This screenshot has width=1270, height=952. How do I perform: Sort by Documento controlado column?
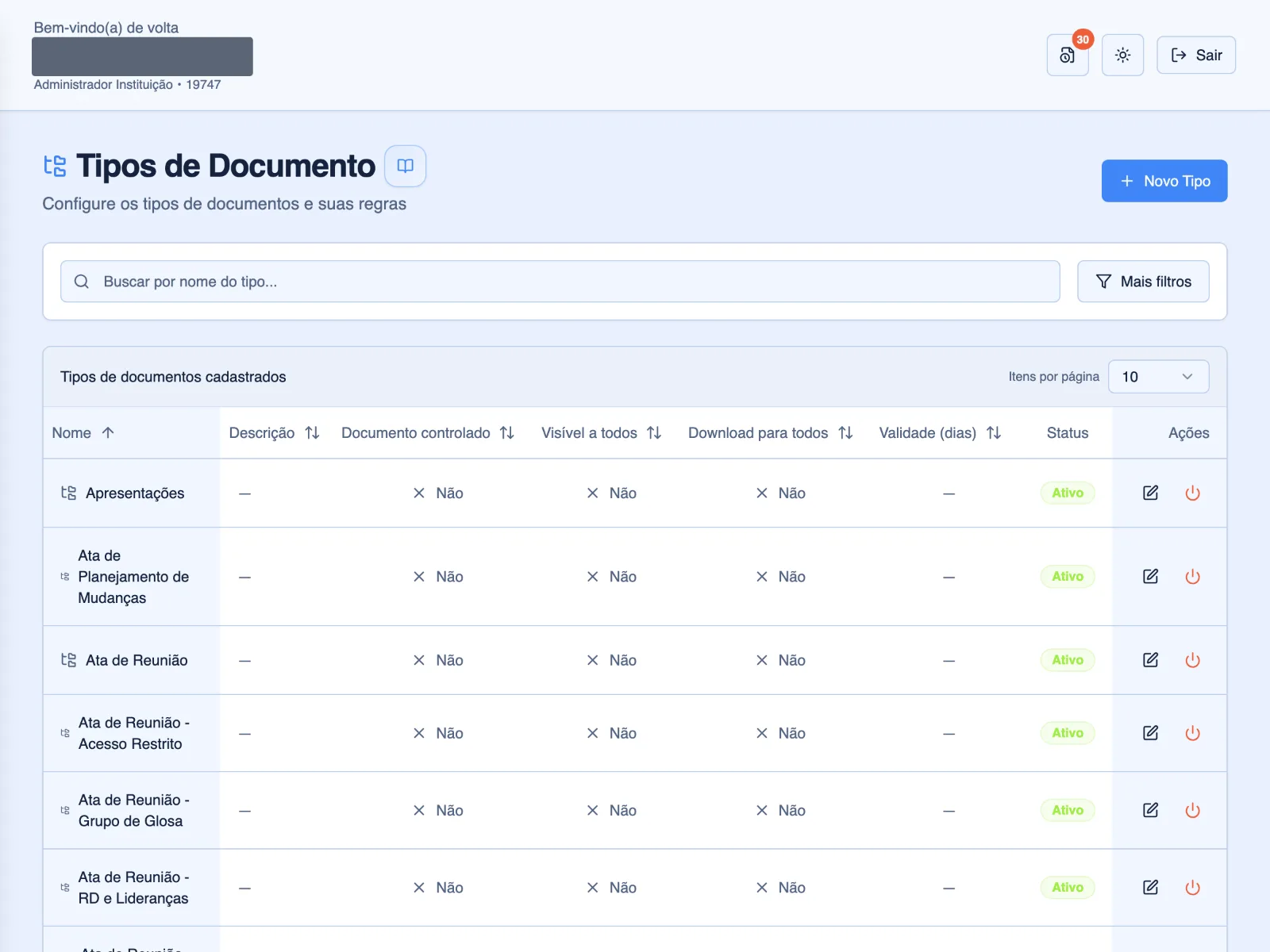428,432
